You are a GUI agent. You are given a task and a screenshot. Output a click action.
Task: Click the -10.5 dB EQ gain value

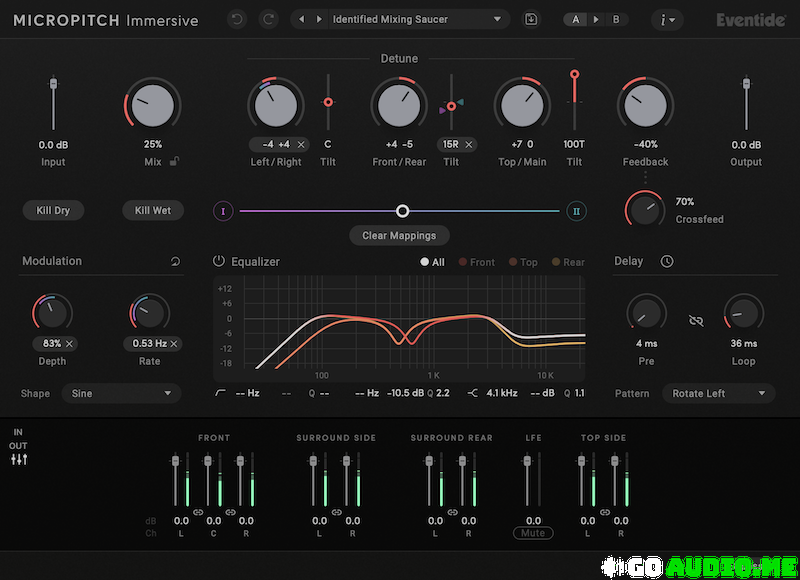pos(405,393)
